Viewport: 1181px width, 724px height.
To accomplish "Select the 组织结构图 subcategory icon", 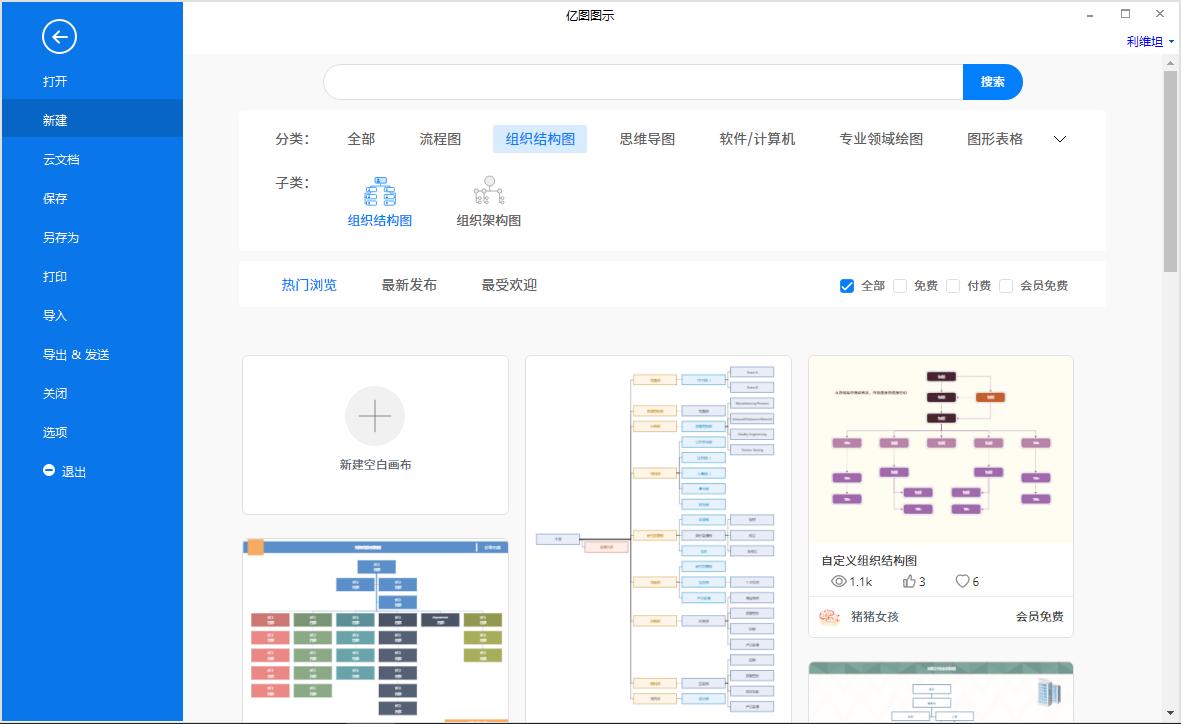I will pyautogui.click(x=379, y=190).
